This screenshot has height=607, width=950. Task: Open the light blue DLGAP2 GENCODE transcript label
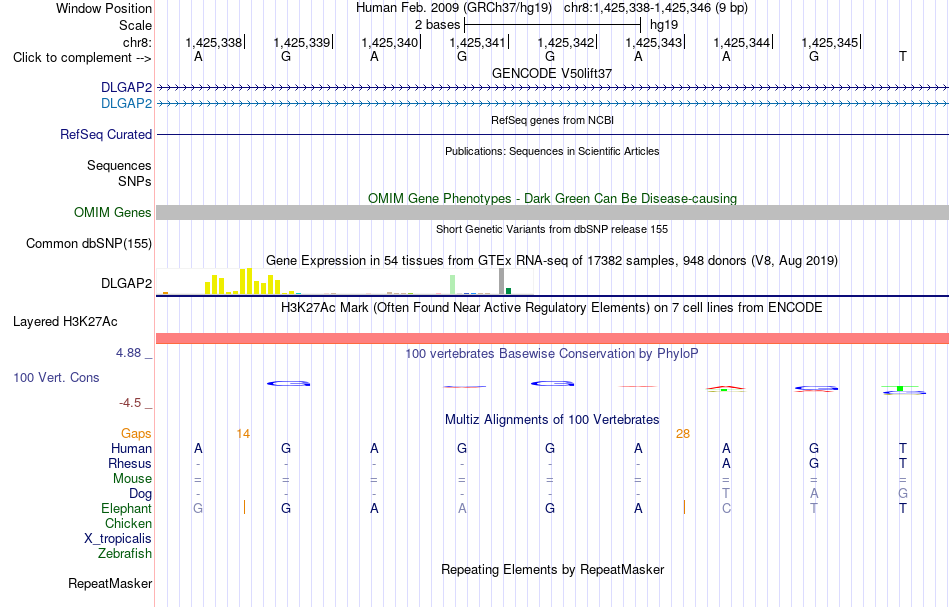click(126, 104)
